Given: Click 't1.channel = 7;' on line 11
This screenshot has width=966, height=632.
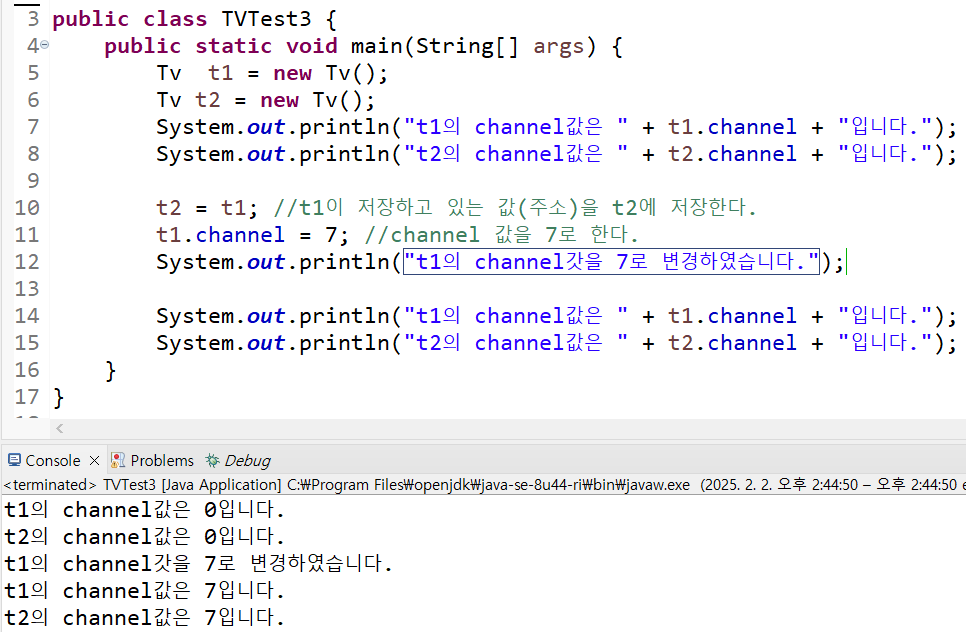Looking at the screenshot, I should tap(253, 235).
